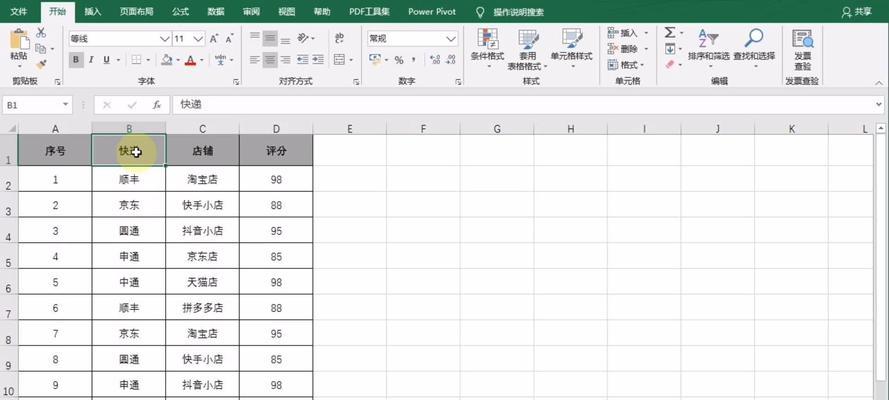
Task: Open the font settings dialog launcher
Action: click(236, 82)
